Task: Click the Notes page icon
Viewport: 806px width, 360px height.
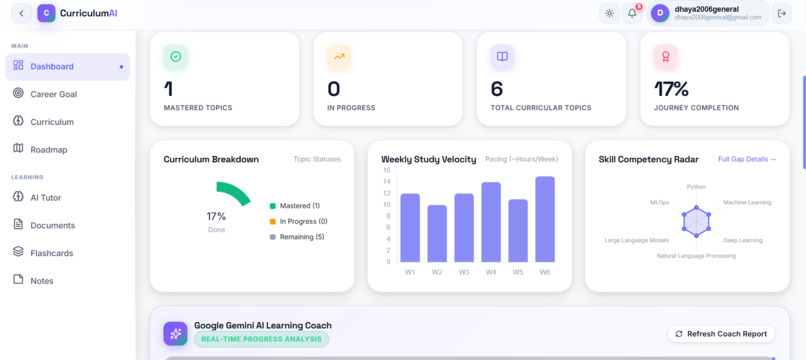Action: pos(18,279)
